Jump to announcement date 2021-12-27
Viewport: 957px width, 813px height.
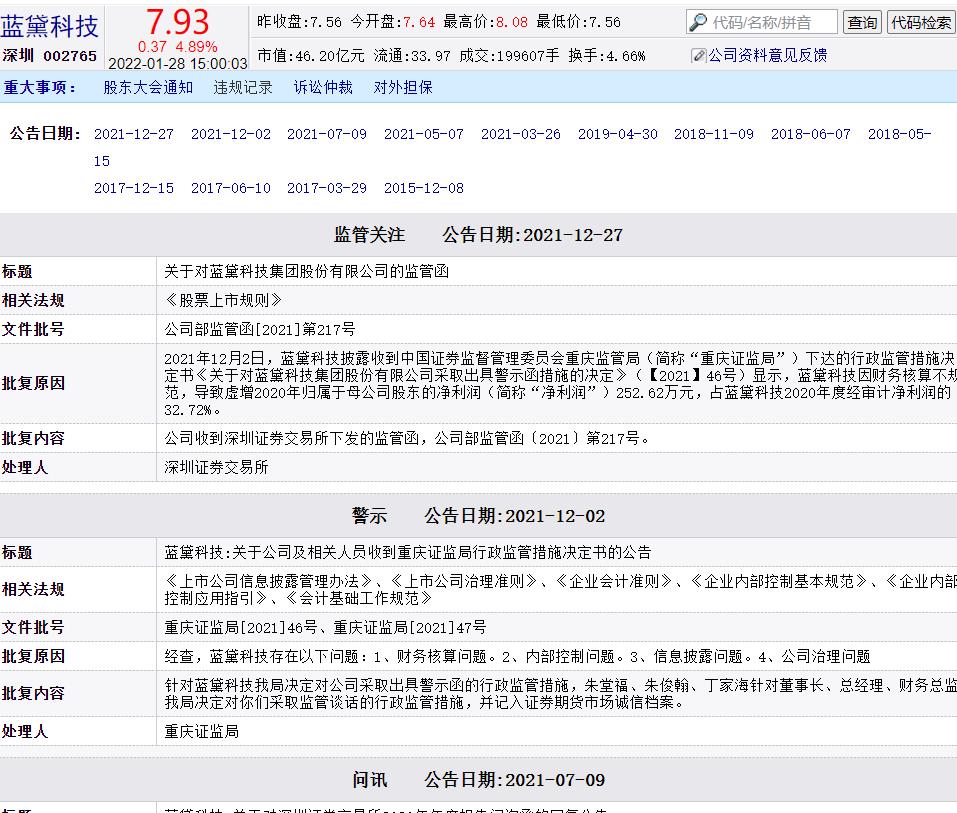pos(134,134)
